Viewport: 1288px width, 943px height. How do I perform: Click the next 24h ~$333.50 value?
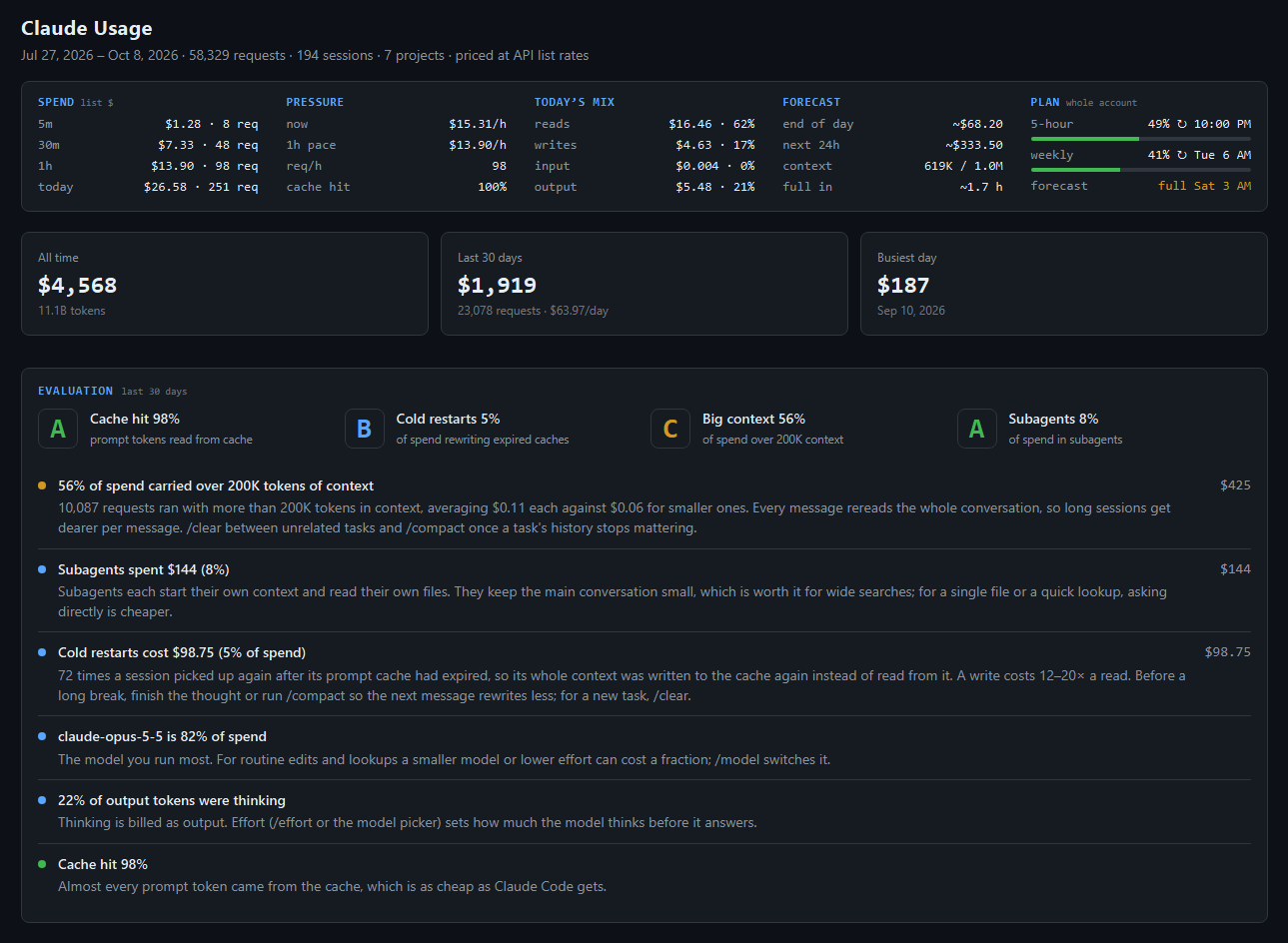point(974,145)
